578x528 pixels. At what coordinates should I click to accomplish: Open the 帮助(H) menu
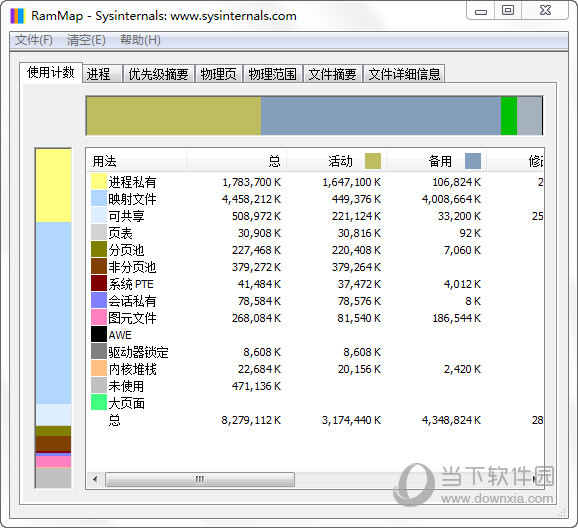pyautogui.click(x=140, y=40)
